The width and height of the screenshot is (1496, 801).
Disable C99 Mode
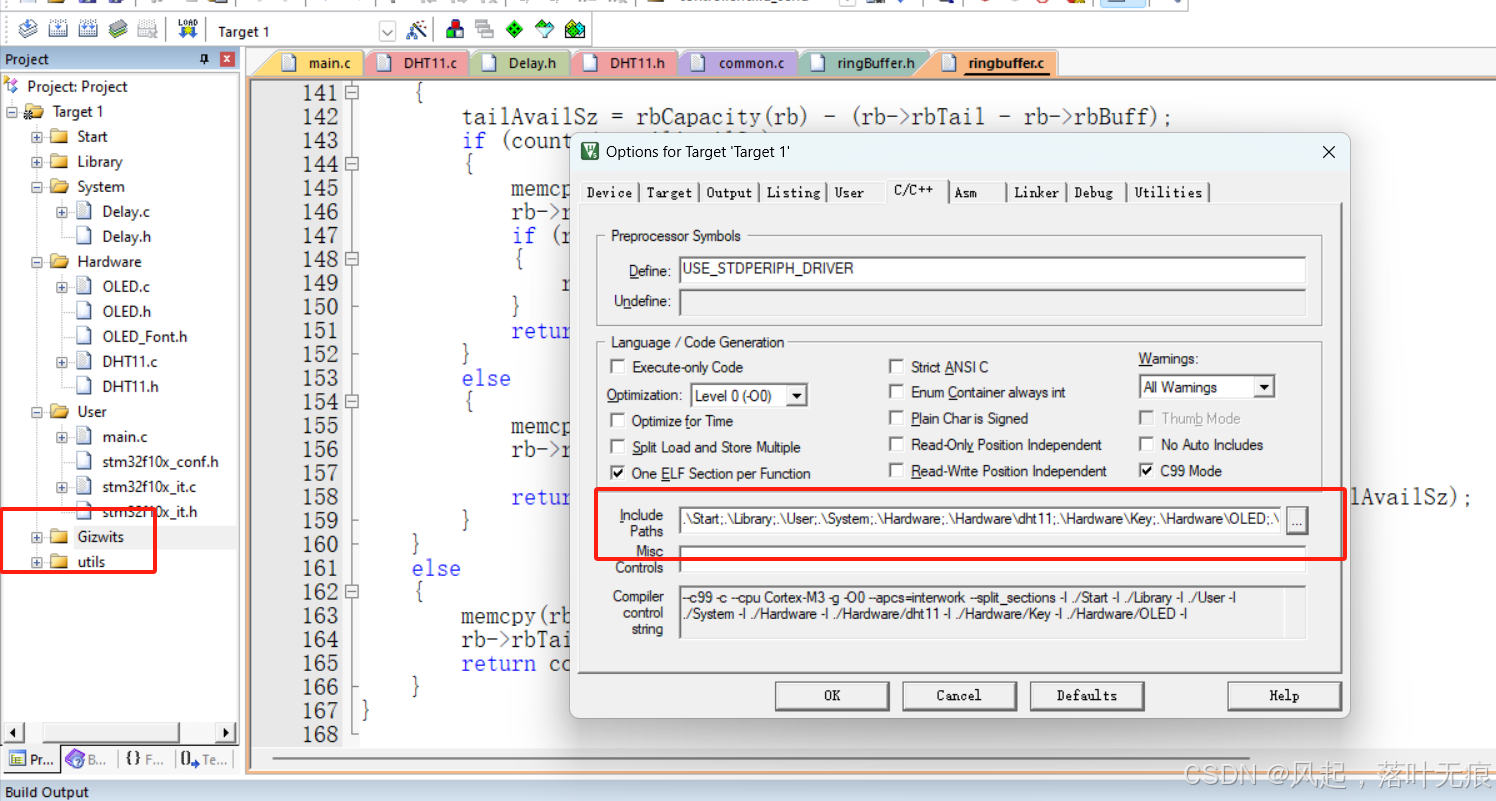(1145, 471)
